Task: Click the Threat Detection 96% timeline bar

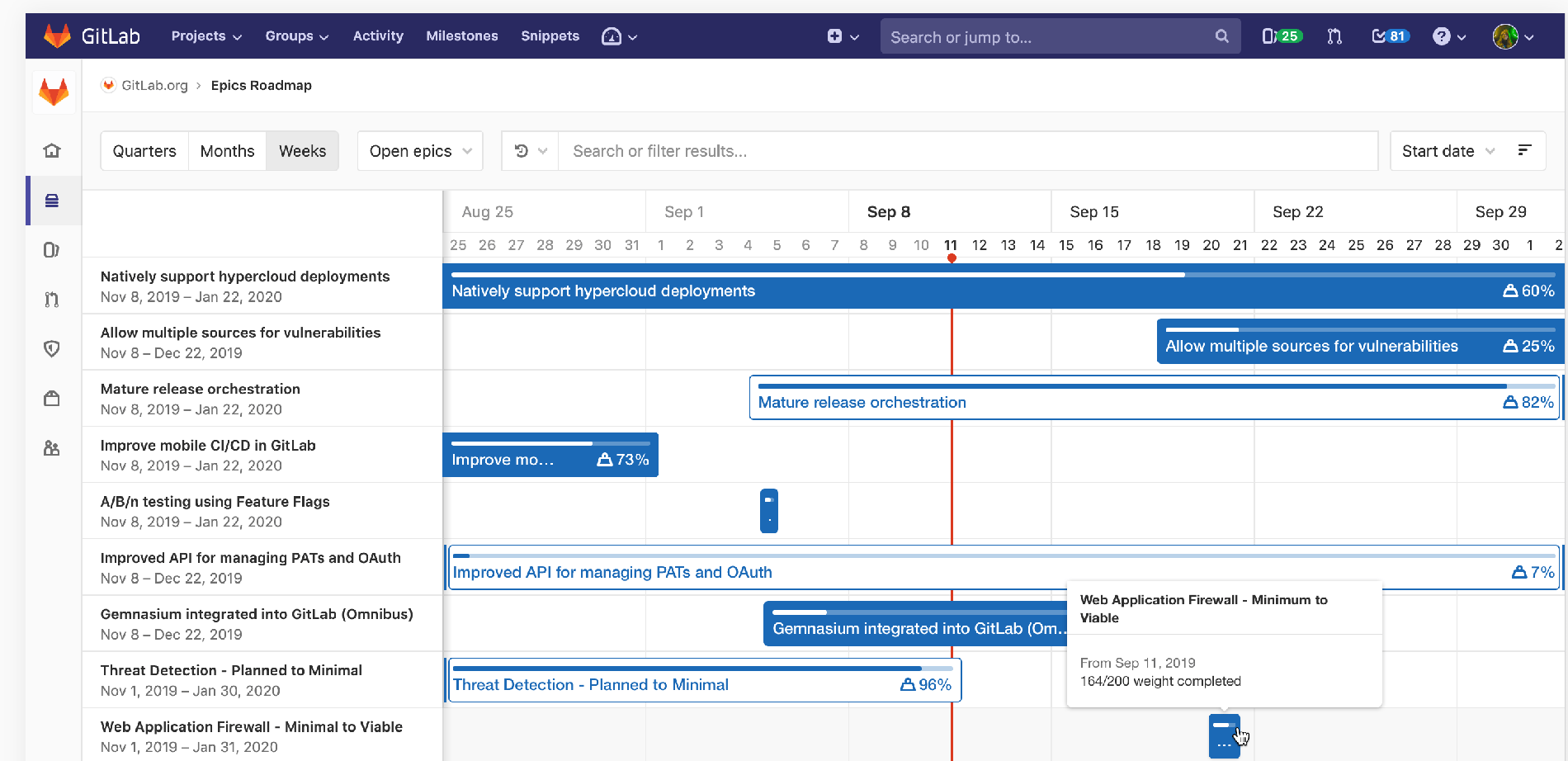Action: tap(705, 679)
